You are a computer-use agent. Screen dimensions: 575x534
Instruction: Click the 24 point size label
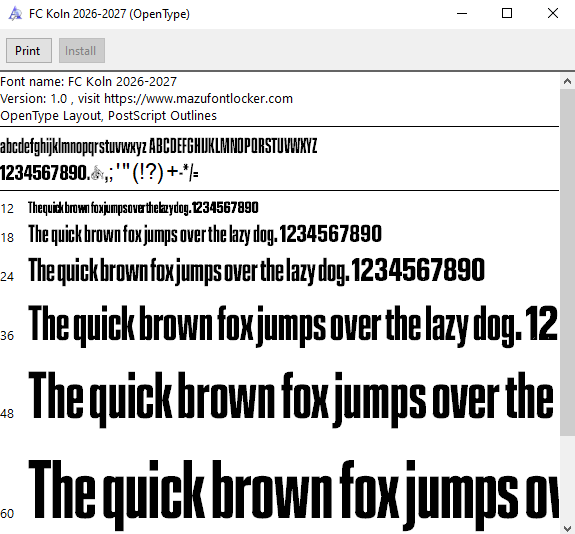pos(7,277)
